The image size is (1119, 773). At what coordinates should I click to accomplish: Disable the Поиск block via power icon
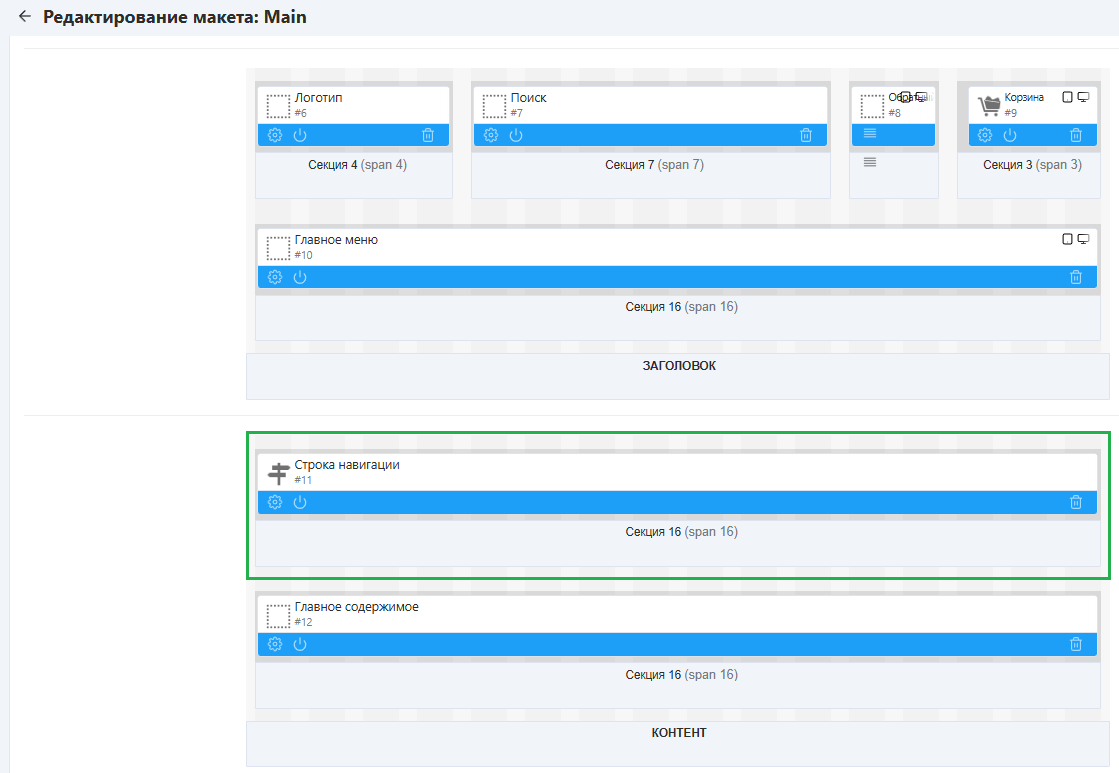[516, 135]
